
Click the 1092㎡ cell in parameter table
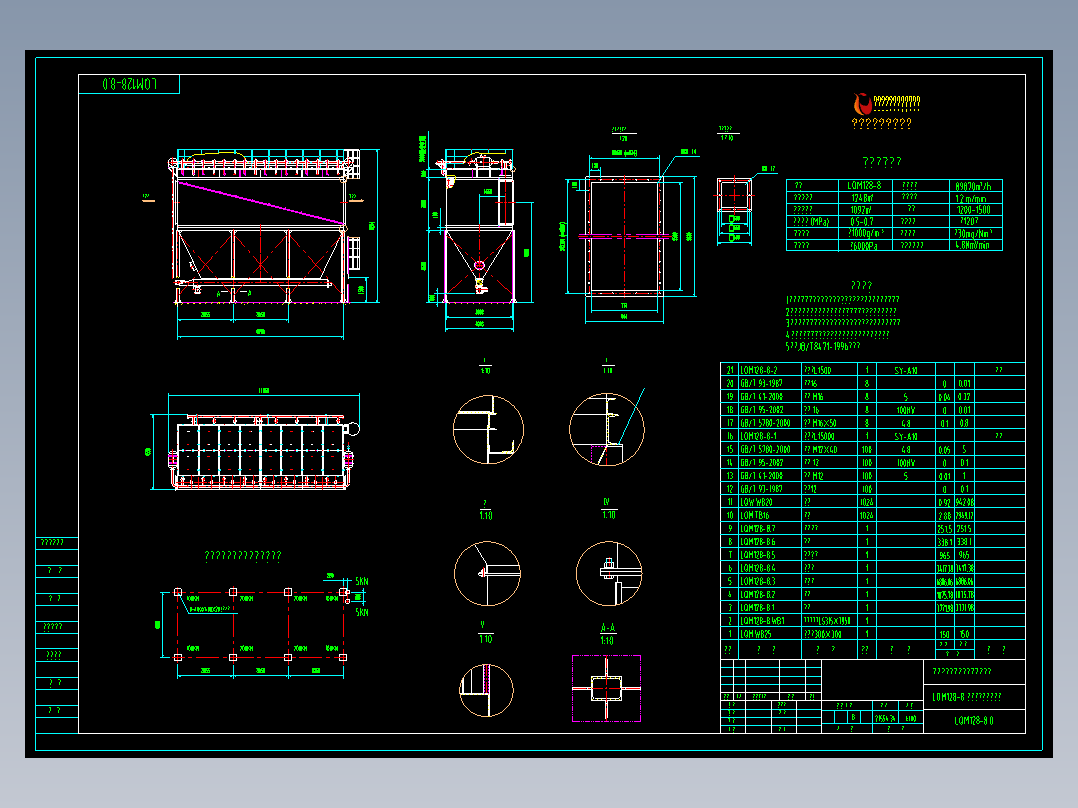(866, 210)
